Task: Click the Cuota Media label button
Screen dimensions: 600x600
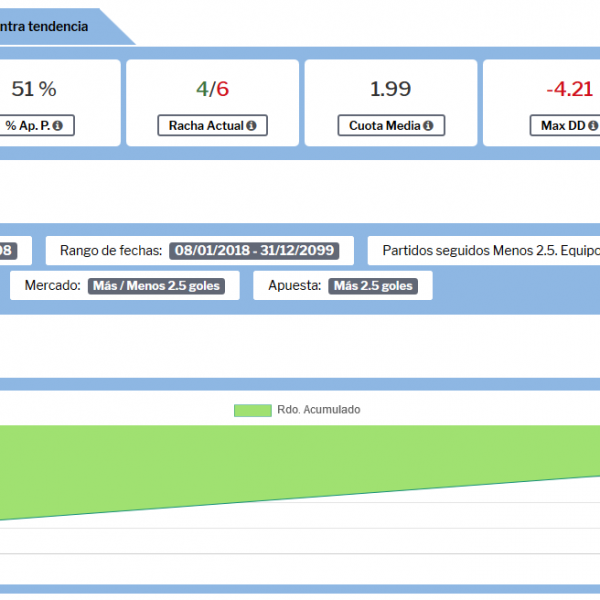Action: pos(391,125)
